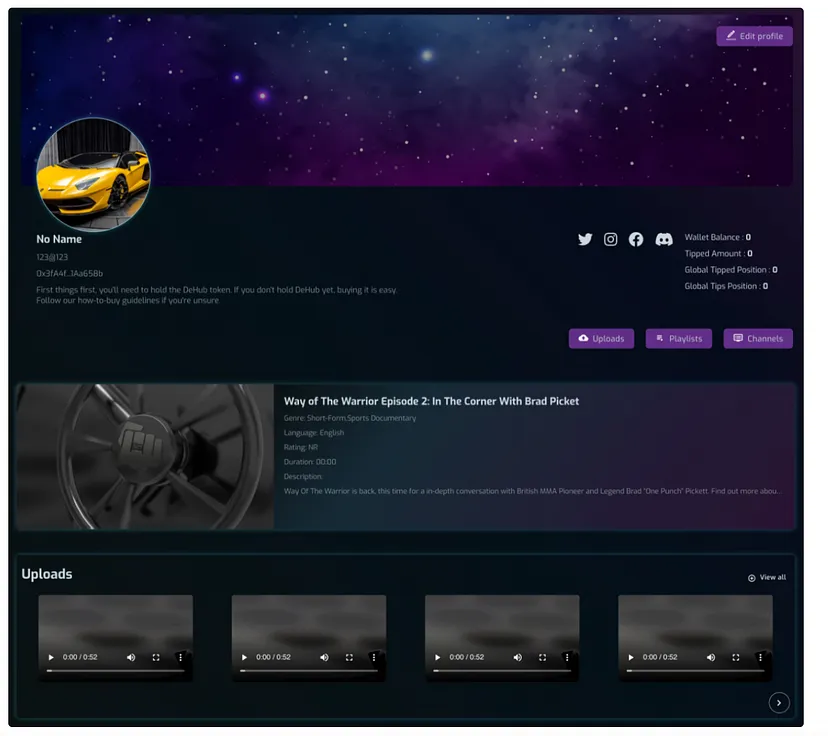Viewport: 828px width, 736px height.
Task: Enter fullscreen on the third uploaded video
Action: pos(542,657)
